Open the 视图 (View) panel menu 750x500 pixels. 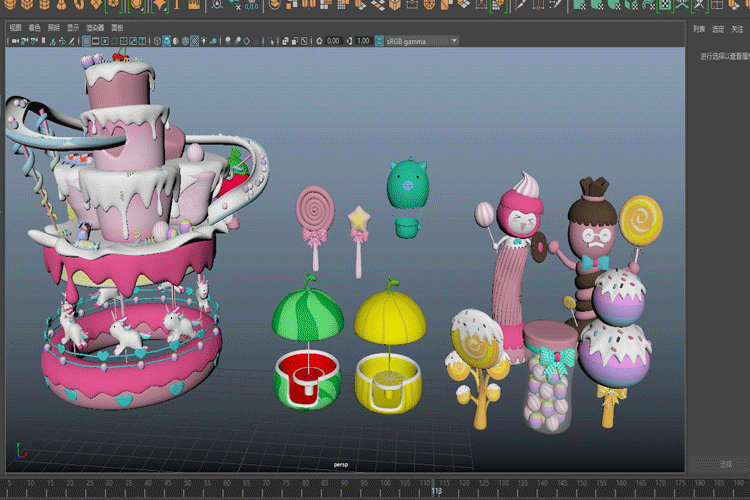point(15,28)
